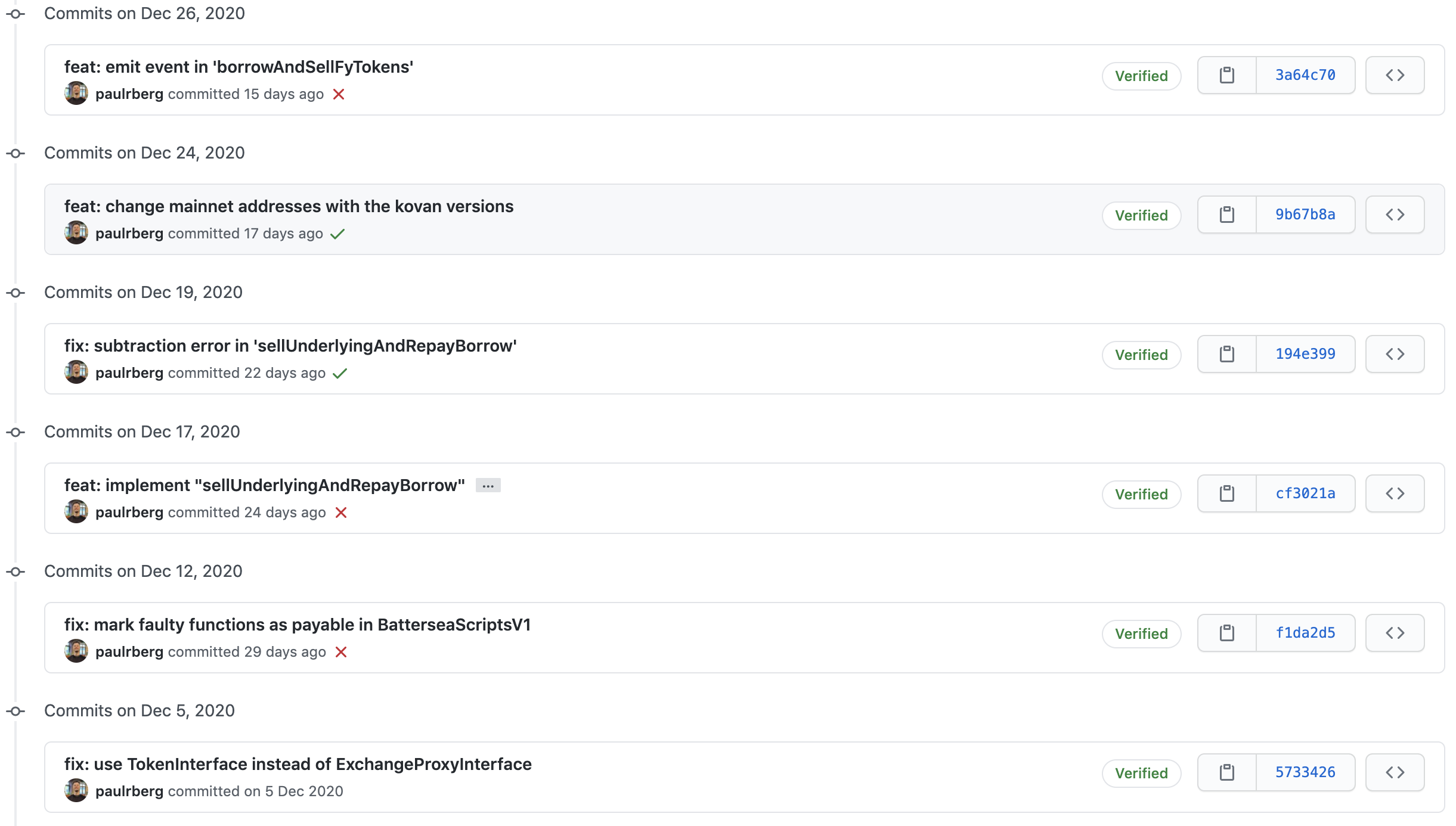Click paulrberg author name on Dec 26 commit
Image resolution: width=1456 pixels, height=826 pixels.
pos(129,94)
